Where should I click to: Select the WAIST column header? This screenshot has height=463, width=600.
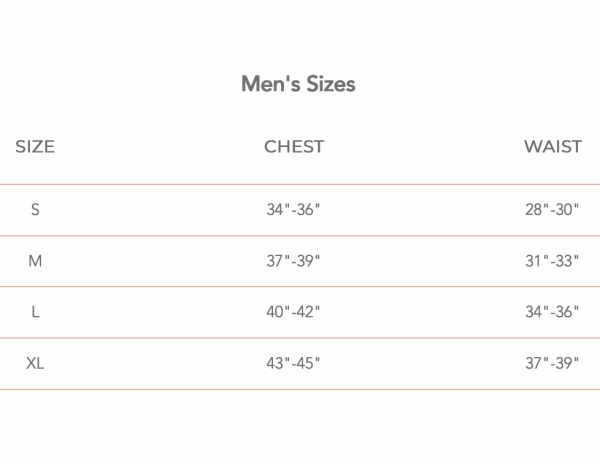[x=552, y=147]
